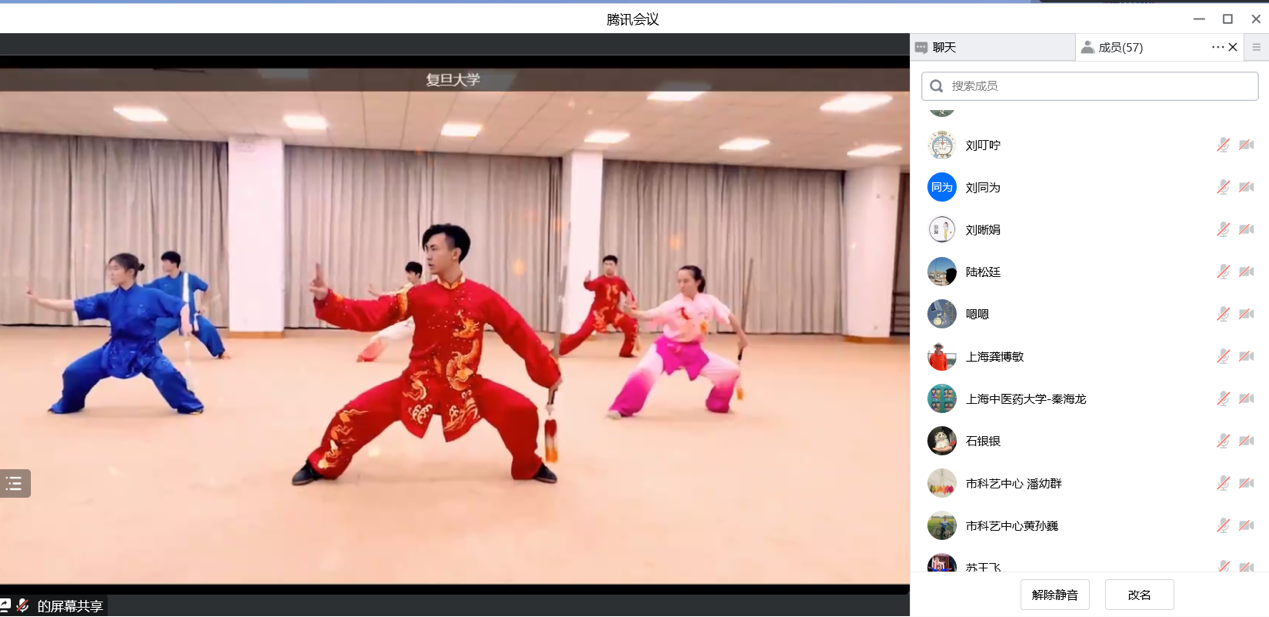Toggle the microphone status for 刘叮咛
Viewport: 1269px width, 617px height.
coord(1223,145)
